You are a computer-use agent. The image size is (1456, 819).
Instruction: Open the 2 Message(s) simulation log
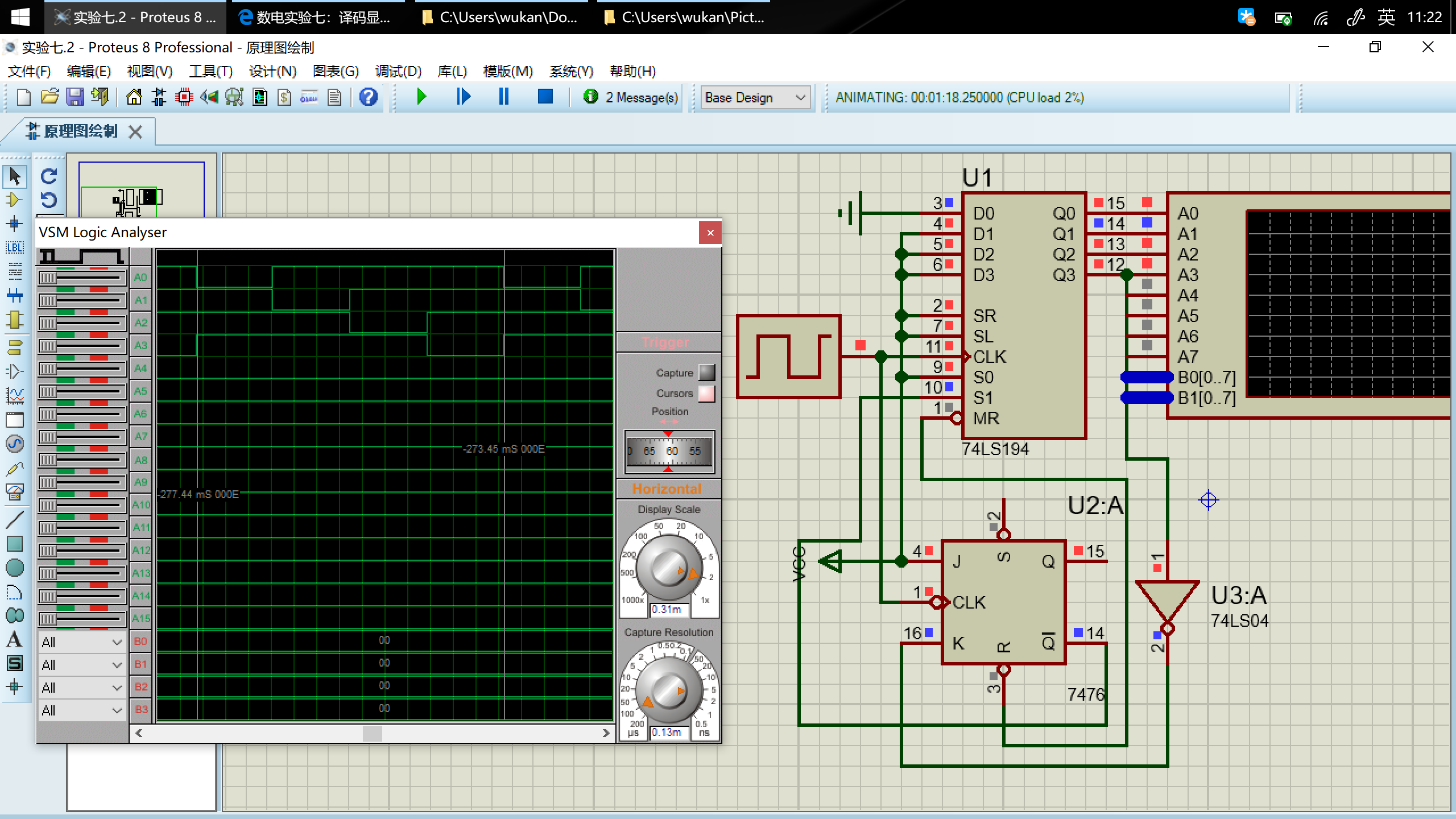point(631,97)
